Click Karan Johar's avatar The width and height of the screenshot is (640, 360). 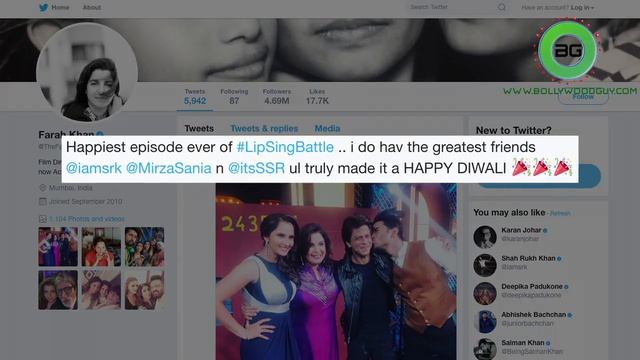coord(485,237)
